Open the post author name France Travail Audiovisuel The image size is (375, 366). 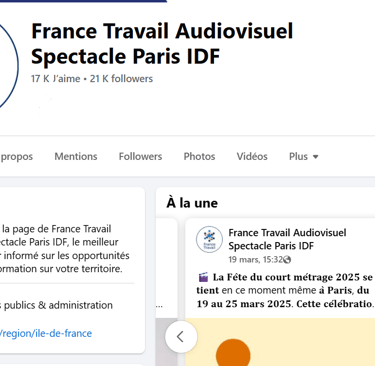pos(287,239)
